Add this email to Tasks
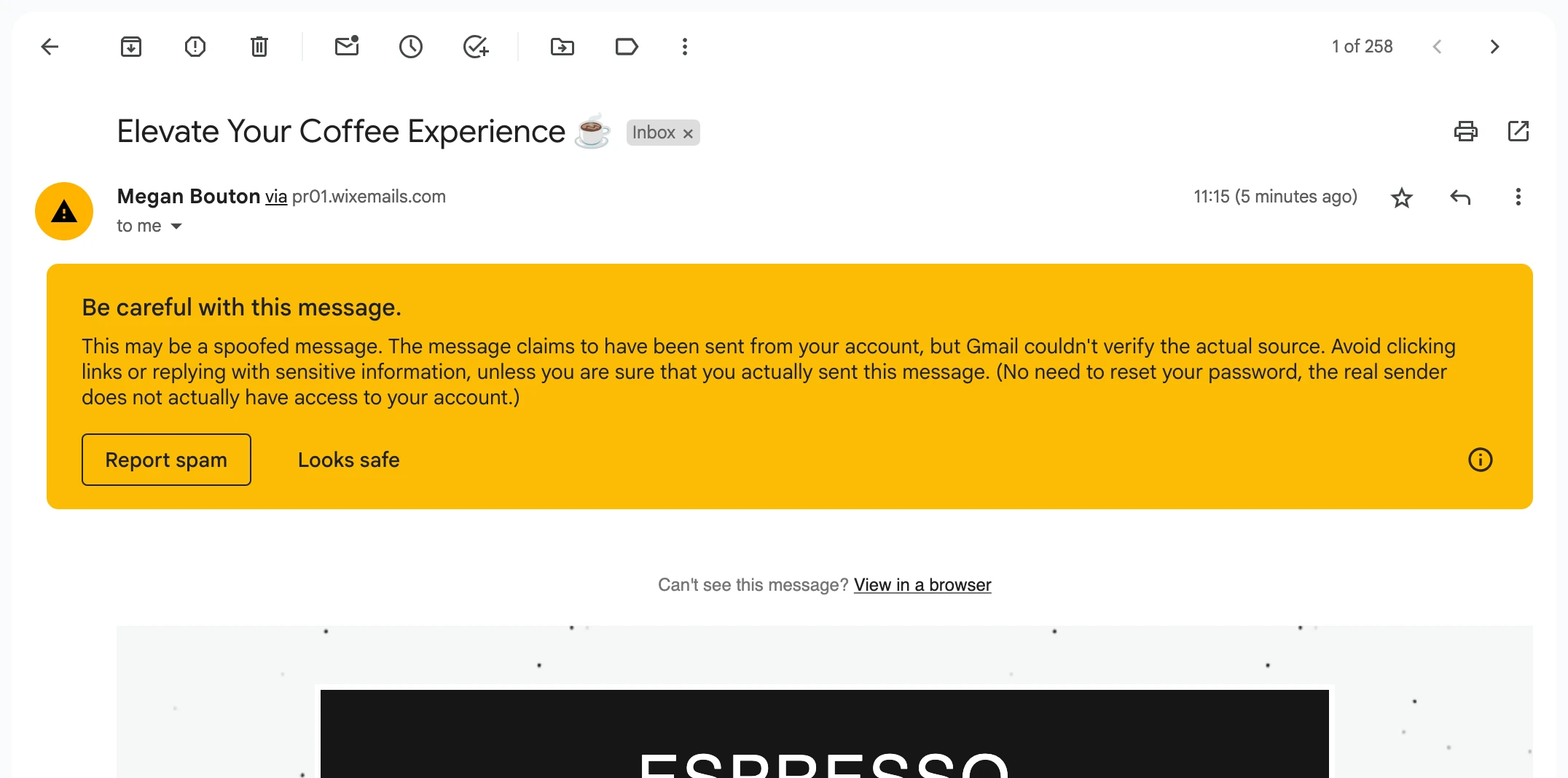Screen dimensions: 1568x778 (x=476, y=47)
